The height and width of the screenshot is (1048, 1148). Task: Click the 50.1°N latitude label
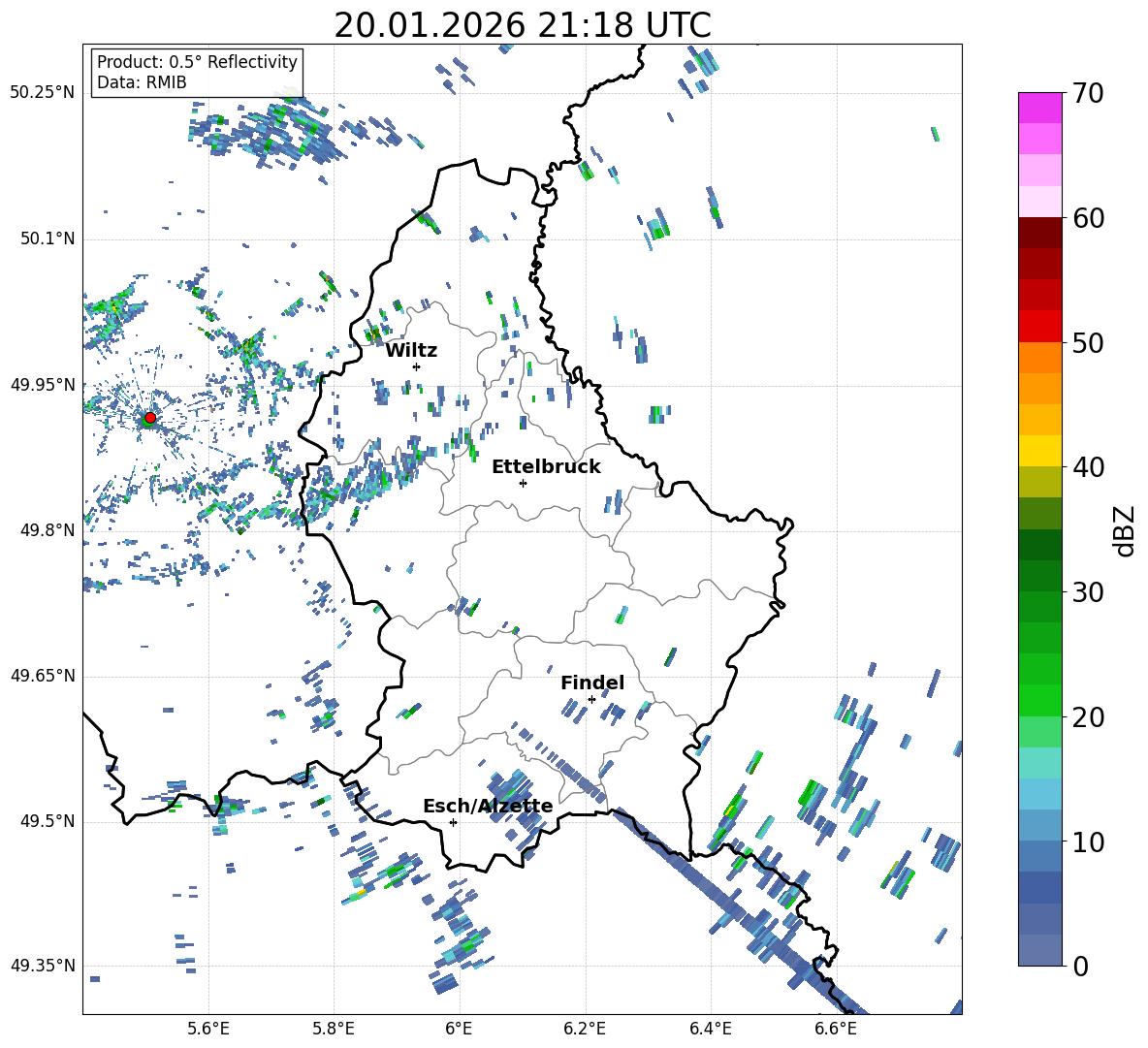click(48, 239)
